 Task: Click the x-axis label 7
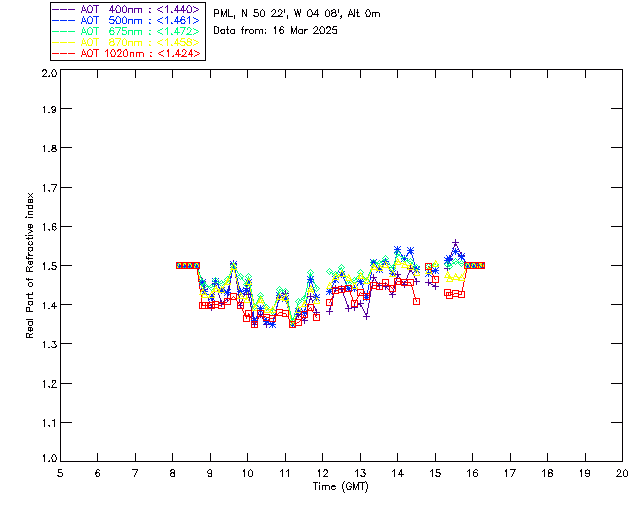(135, 473)
